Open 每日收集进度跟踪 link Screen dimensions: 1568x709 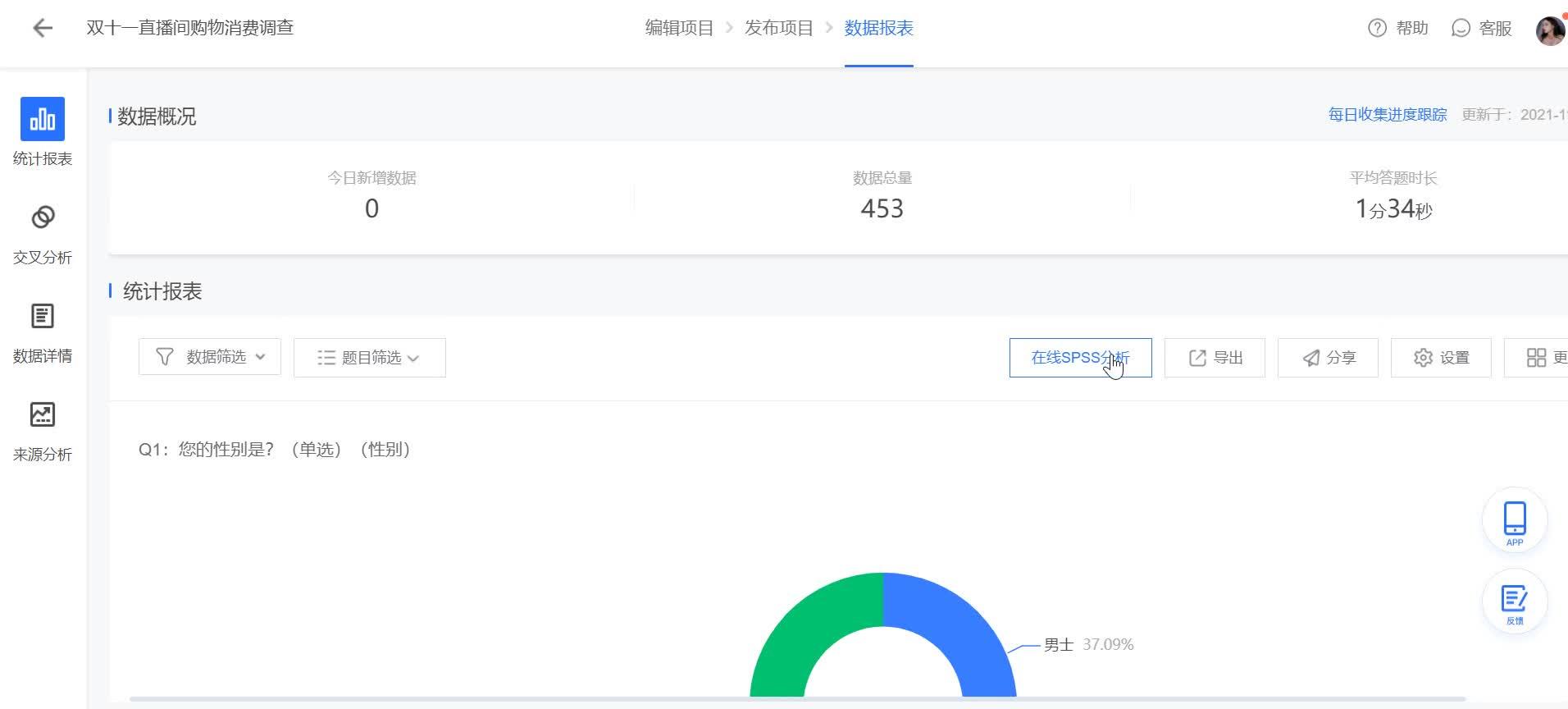[x=1388, y=115]
